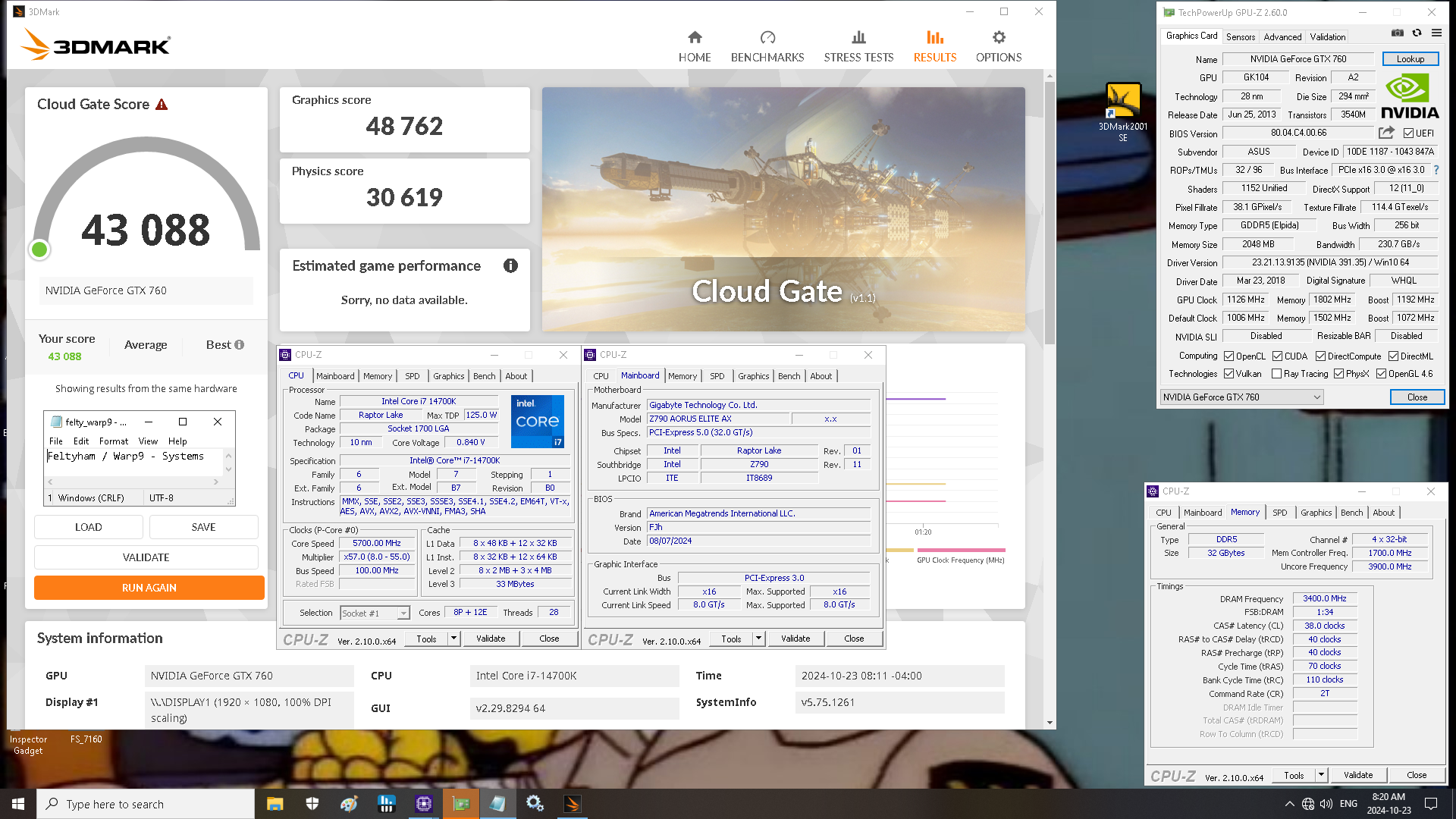Click the 3DMark vertical scrollbar thumb
The width and height of the screenshot is (1456, 819).
click(x=1050, y=212)
